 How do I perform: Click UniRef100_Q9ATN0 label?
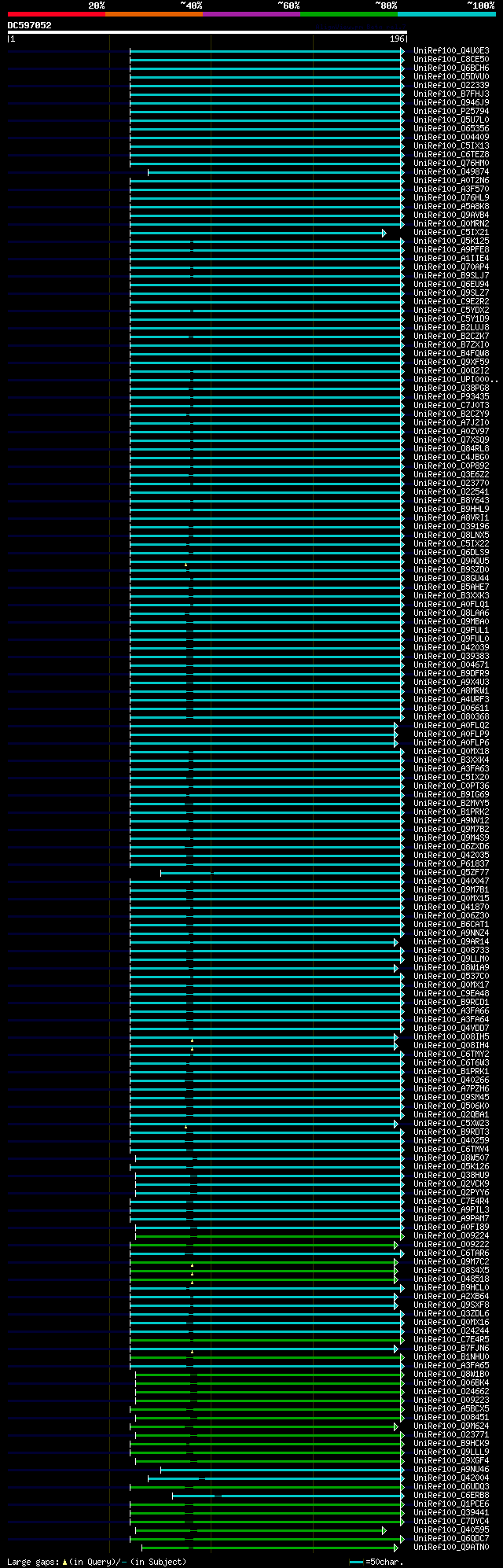[x=451, y=1547]
